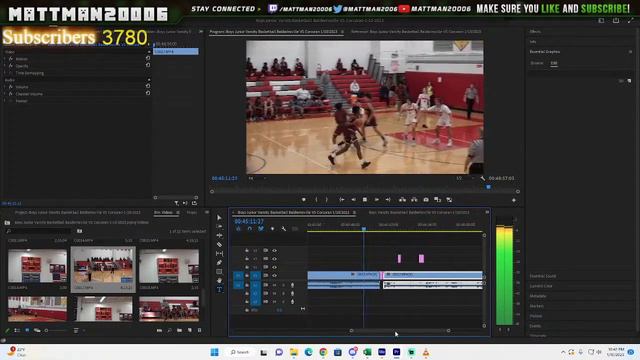Open Edit tab in Essential Graphics
Viewport: 640px width, 360px height.
[x=554, y=63]
